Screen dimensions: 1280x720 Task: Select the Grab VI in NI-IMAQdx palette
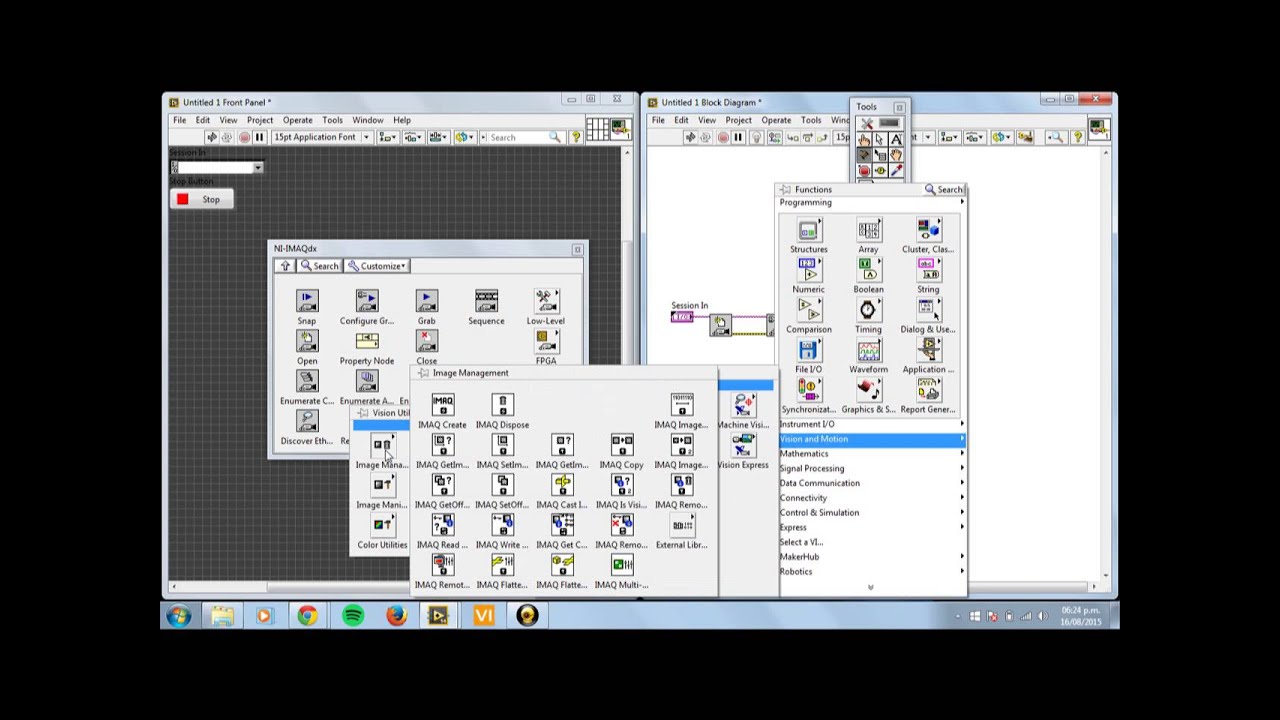427,301
